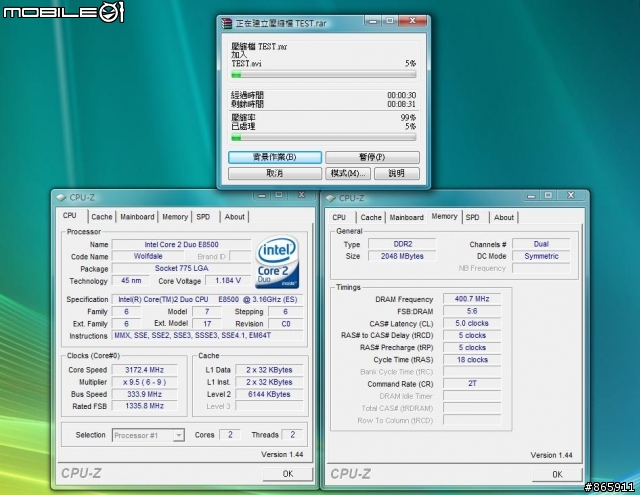Open the Cache tab in left CPU-Z window
This screenshot has width=640, height=495.
(x=102, y=217)
